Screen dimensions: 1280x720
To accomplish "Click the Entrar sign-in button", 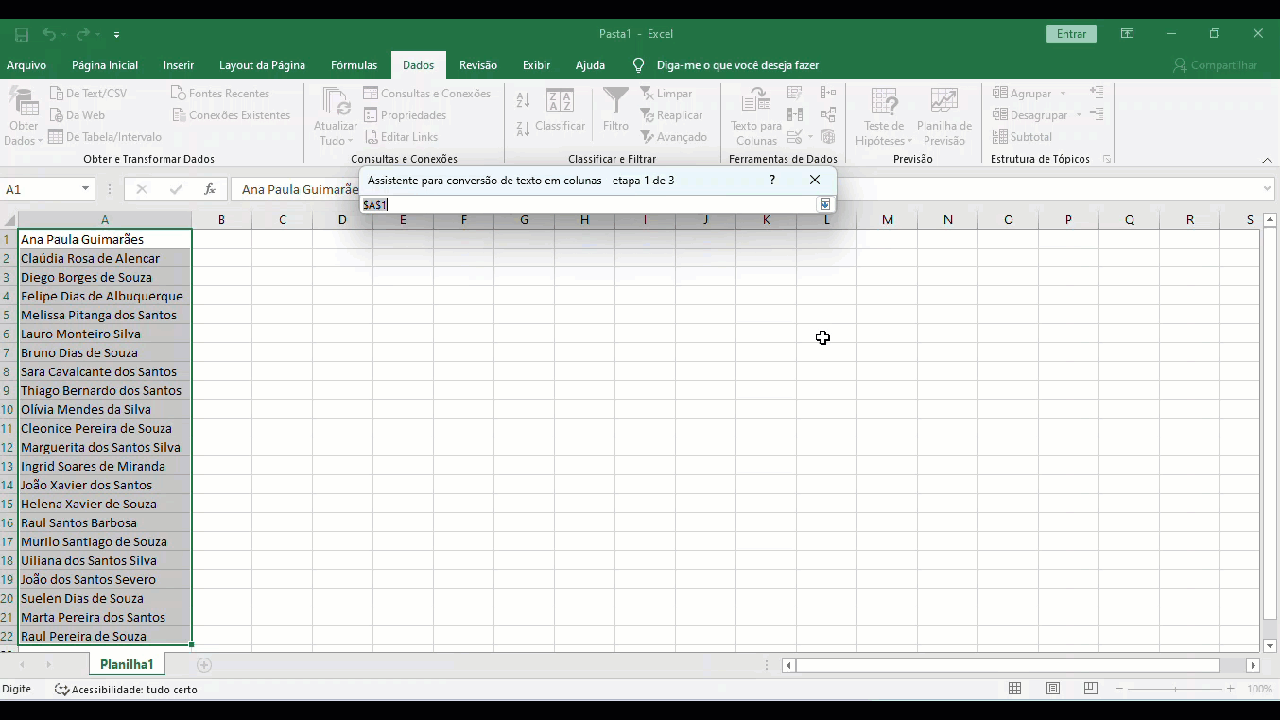I will click(1071, 34).
